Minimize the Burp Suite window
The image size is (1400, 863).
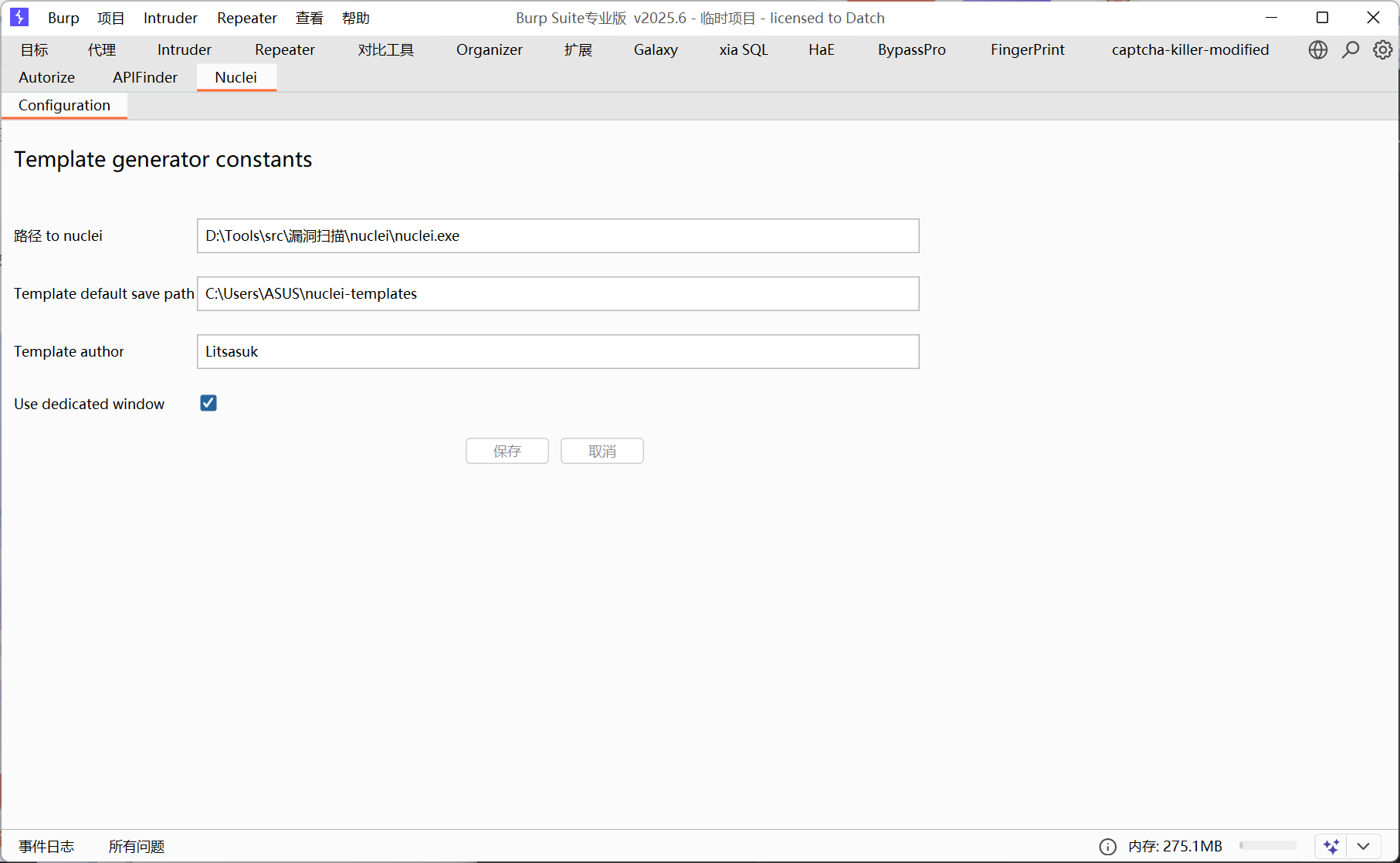coord(1272,18)
